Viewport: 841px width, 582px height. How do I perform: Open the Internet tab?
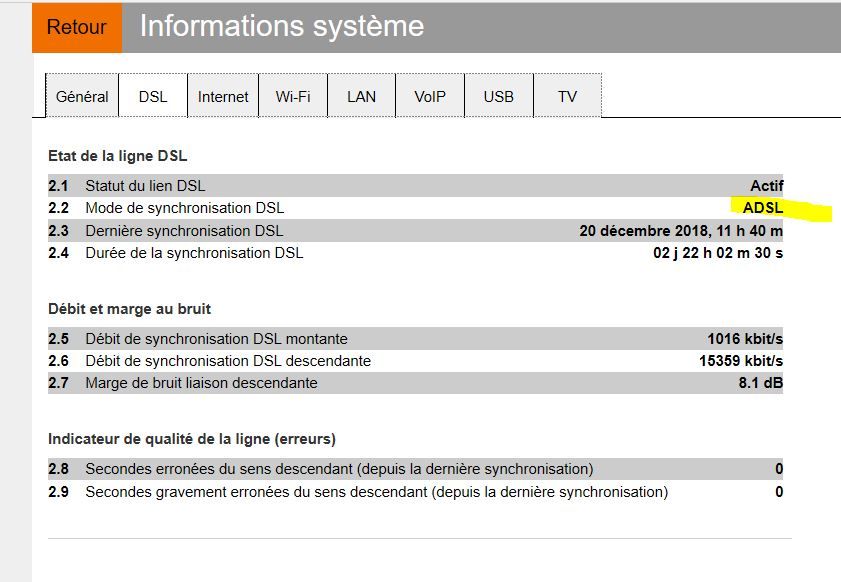coord(223,97)
